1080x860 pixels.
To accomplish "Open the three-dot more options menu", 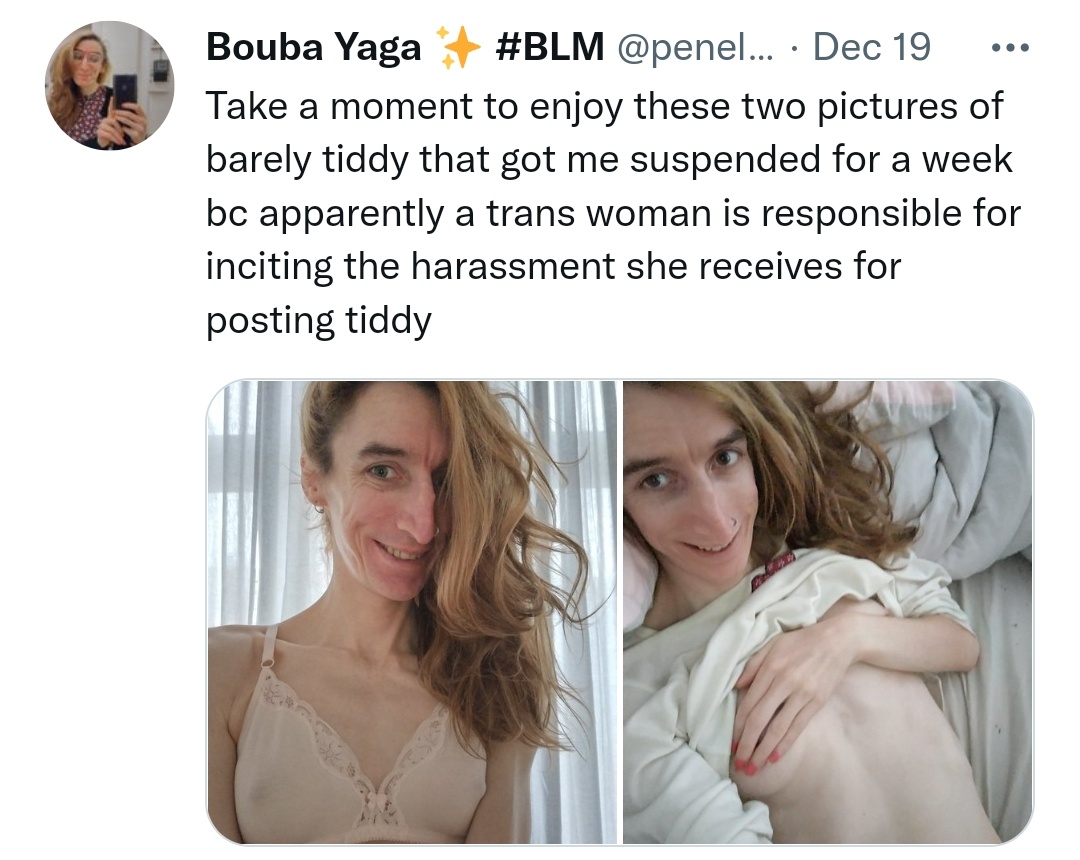I will pos(1010,48).
